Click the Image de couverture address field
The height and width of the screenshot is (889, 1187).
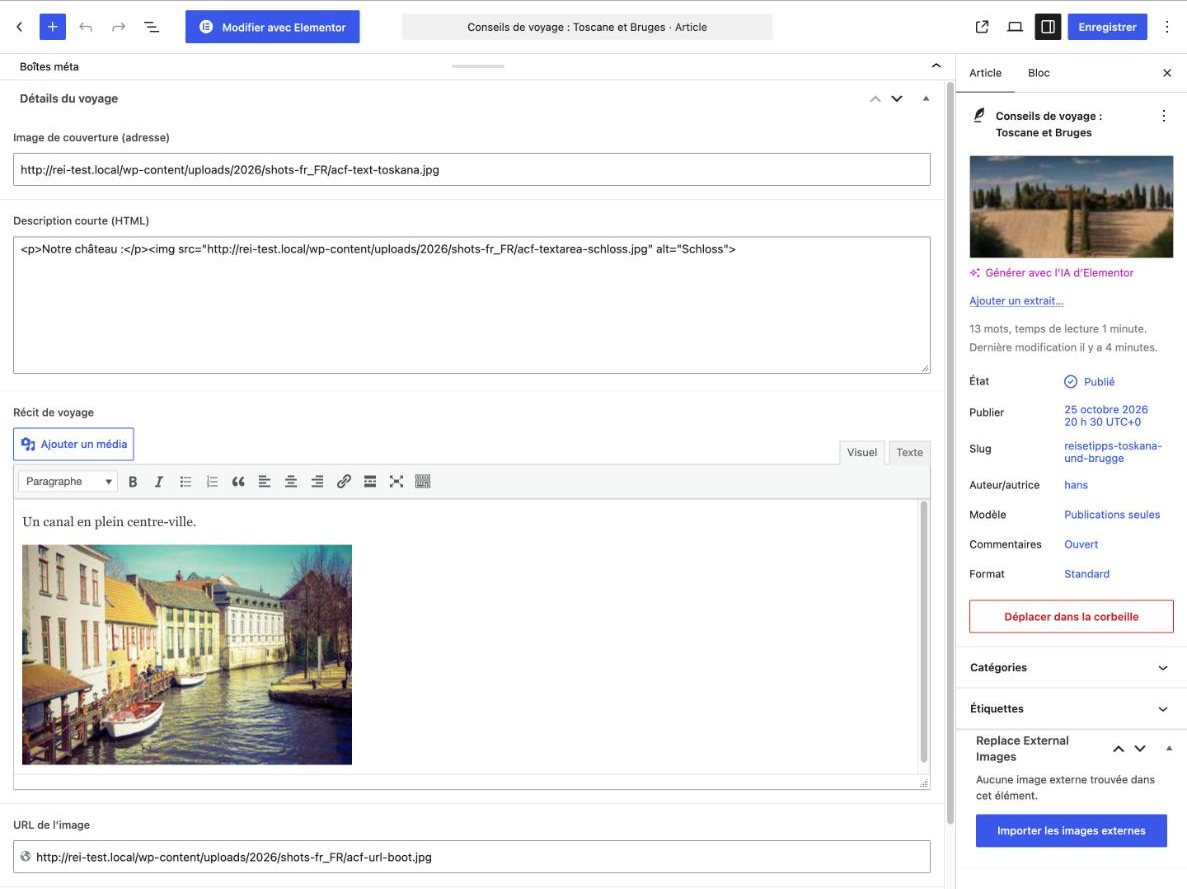[x=472, y=170]
